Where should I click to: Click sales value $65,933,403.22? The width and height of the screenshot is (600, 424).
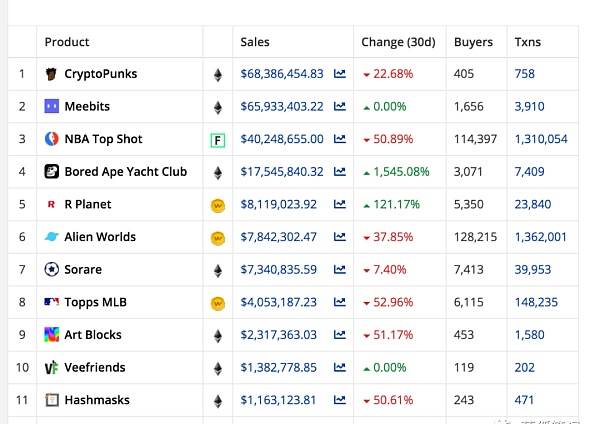(282, 106)
